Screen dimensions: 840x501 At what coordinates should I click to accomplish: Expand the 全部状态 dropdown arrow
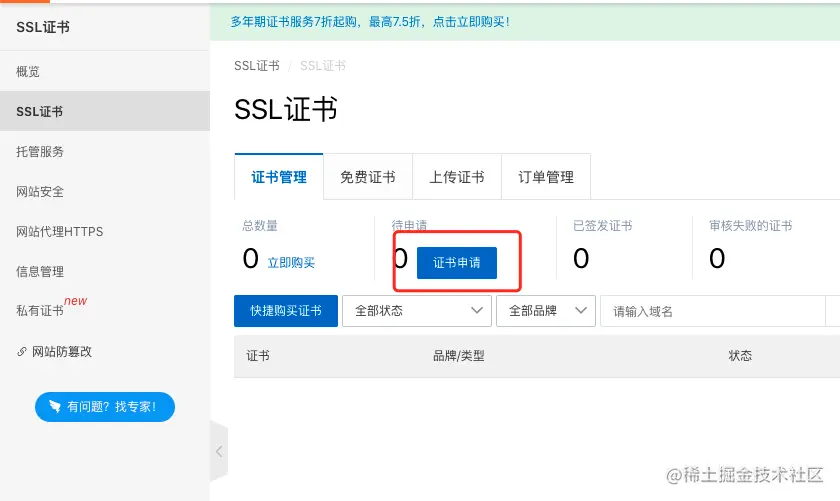click(476, 311)
